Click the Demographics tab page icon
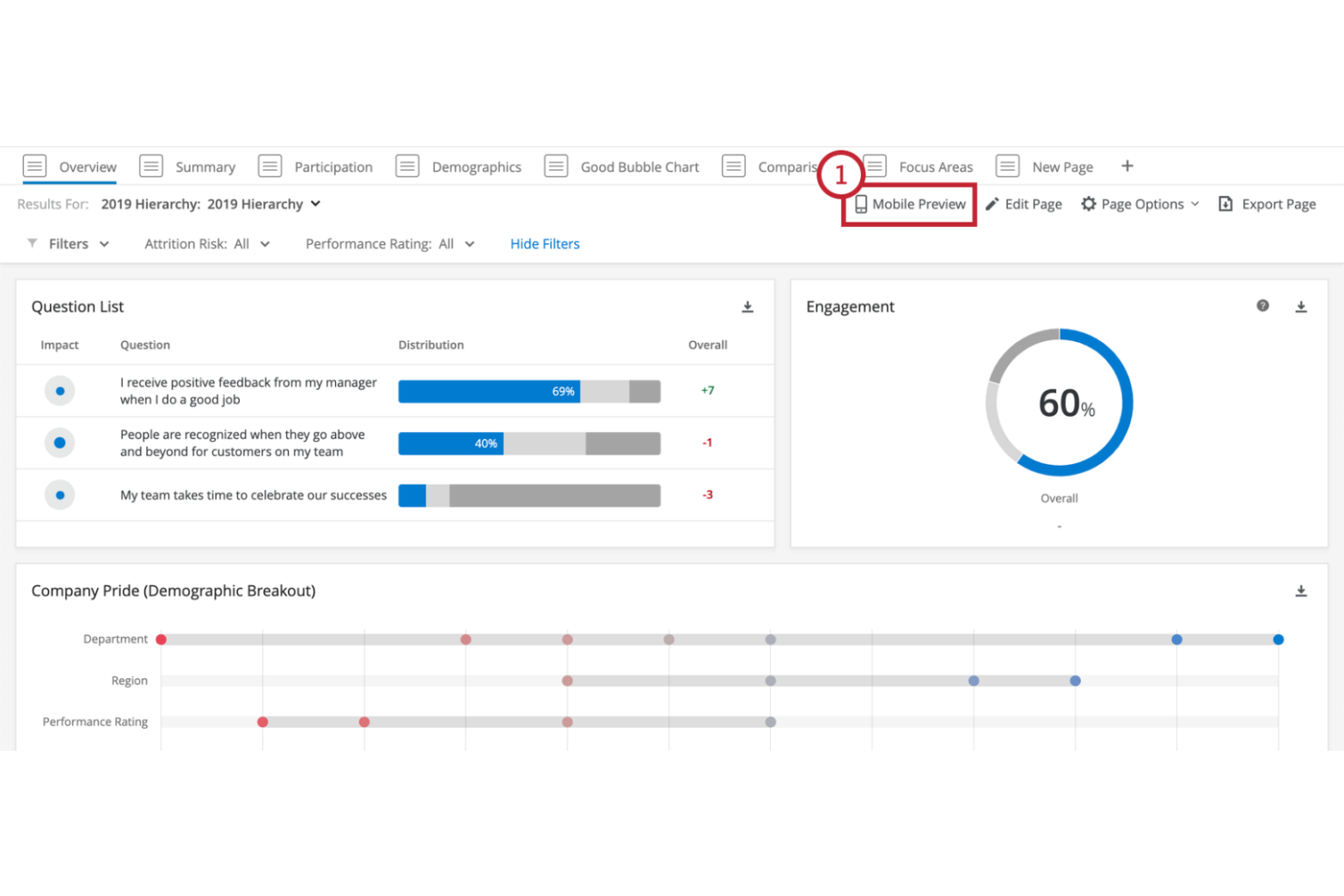Viewport: 1344px width, 896px height. pos(408,166)
